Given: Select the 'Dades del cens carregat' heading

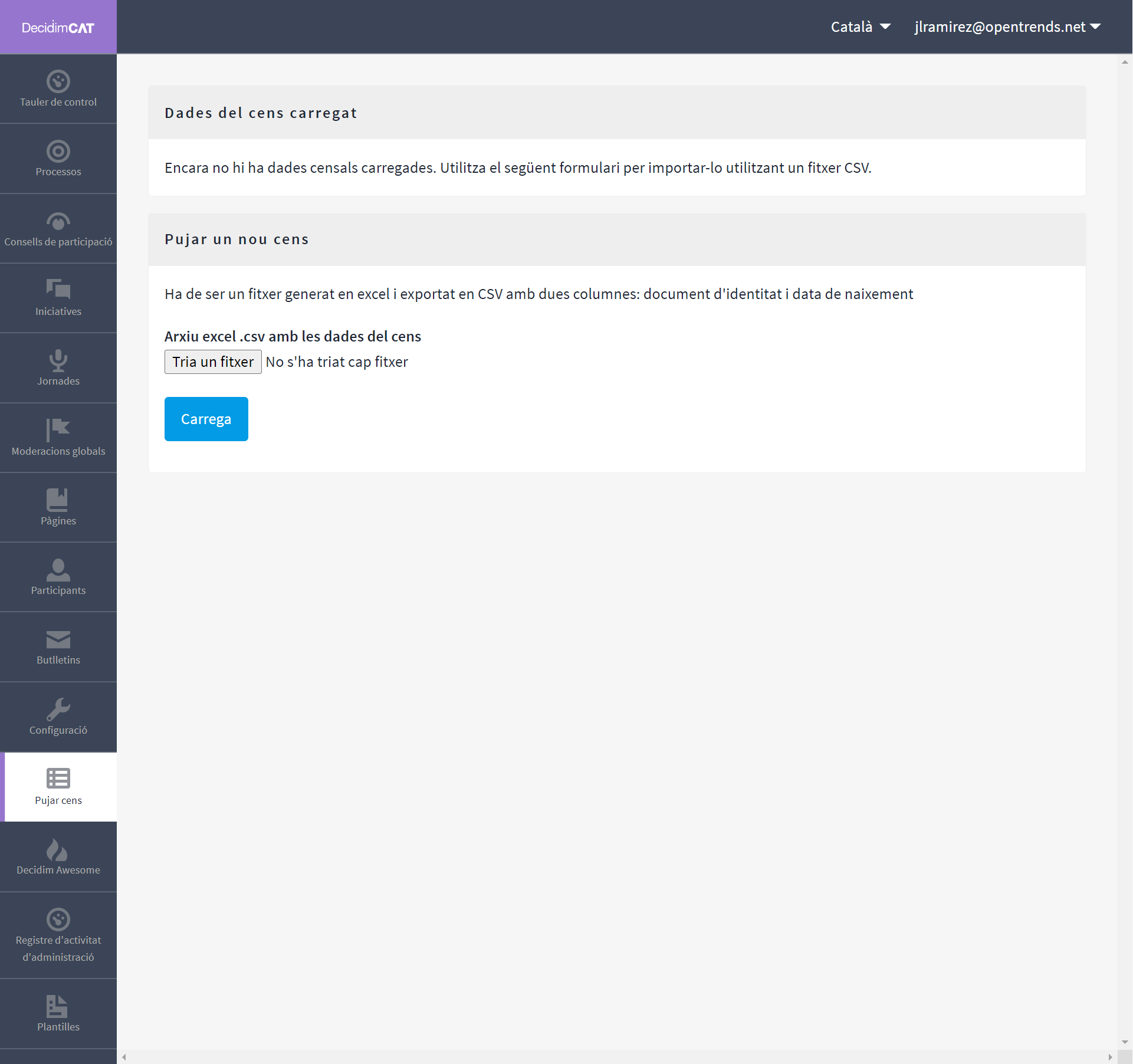Looking at the screenshot, I should pyautogui.click(x=261, y=113).
